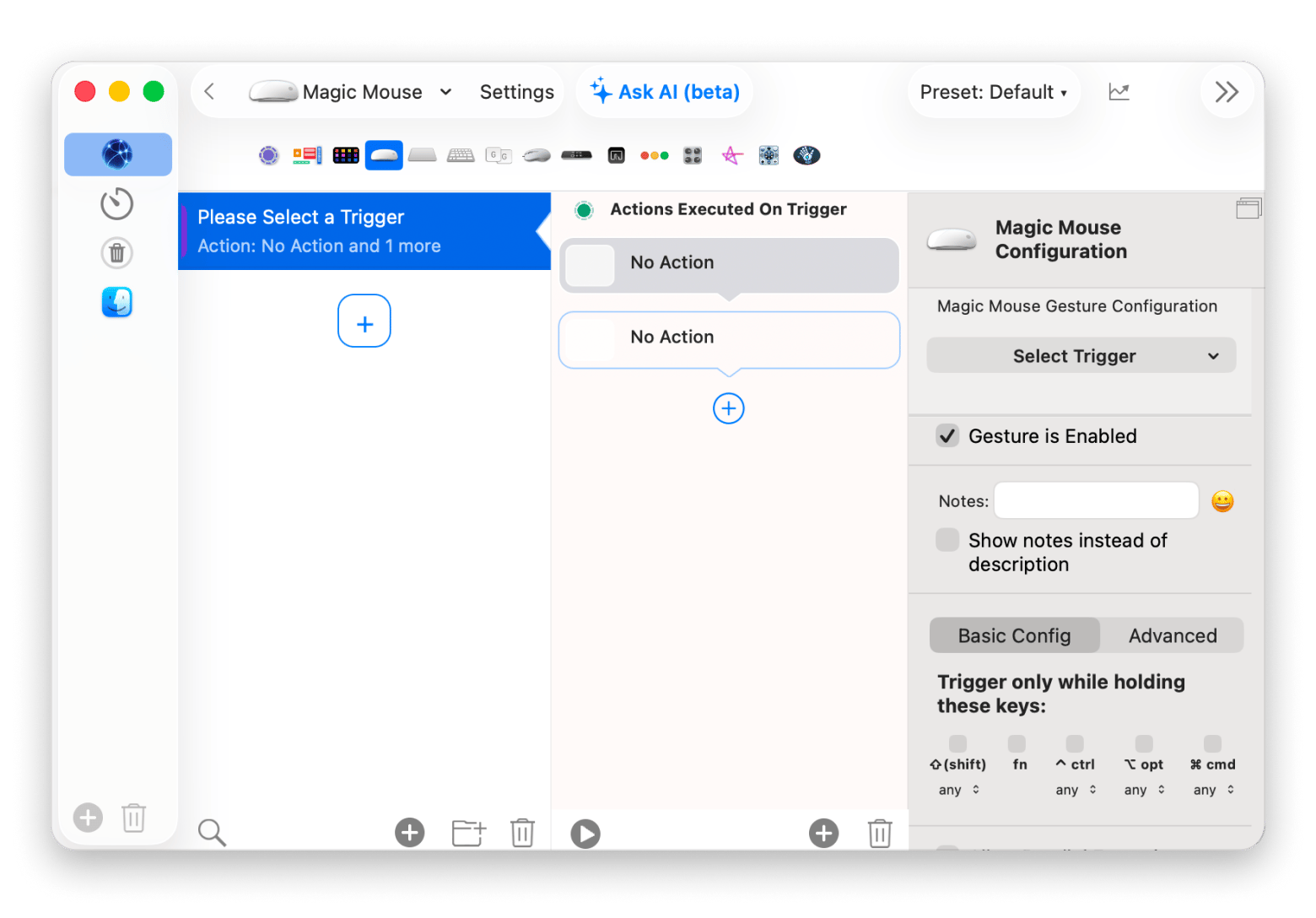1316x918 pixels.
Task: Open the four-button remote category icon
Action: (x=693, y=155)
